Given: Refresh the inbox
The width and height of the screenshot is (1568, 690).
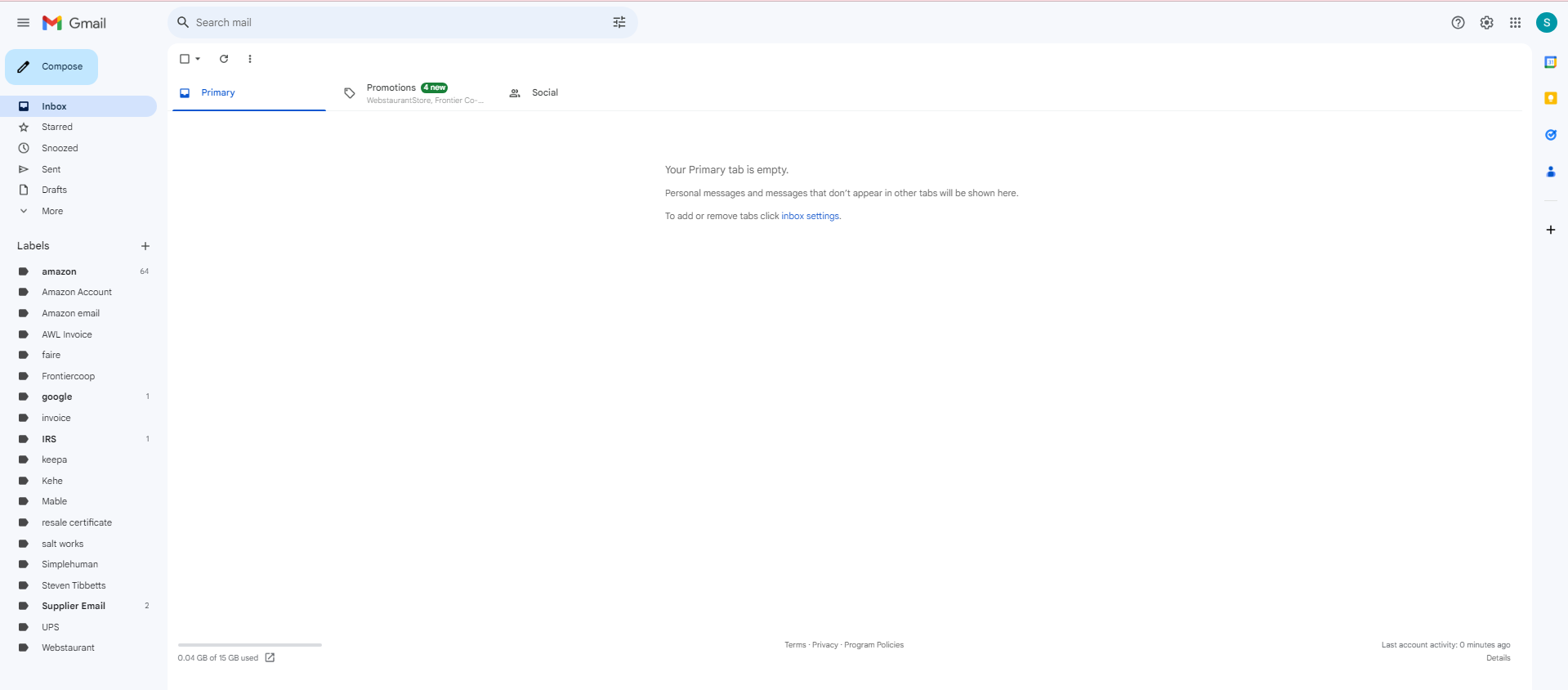Looking at the screenshot, I should tap(224, 59).
